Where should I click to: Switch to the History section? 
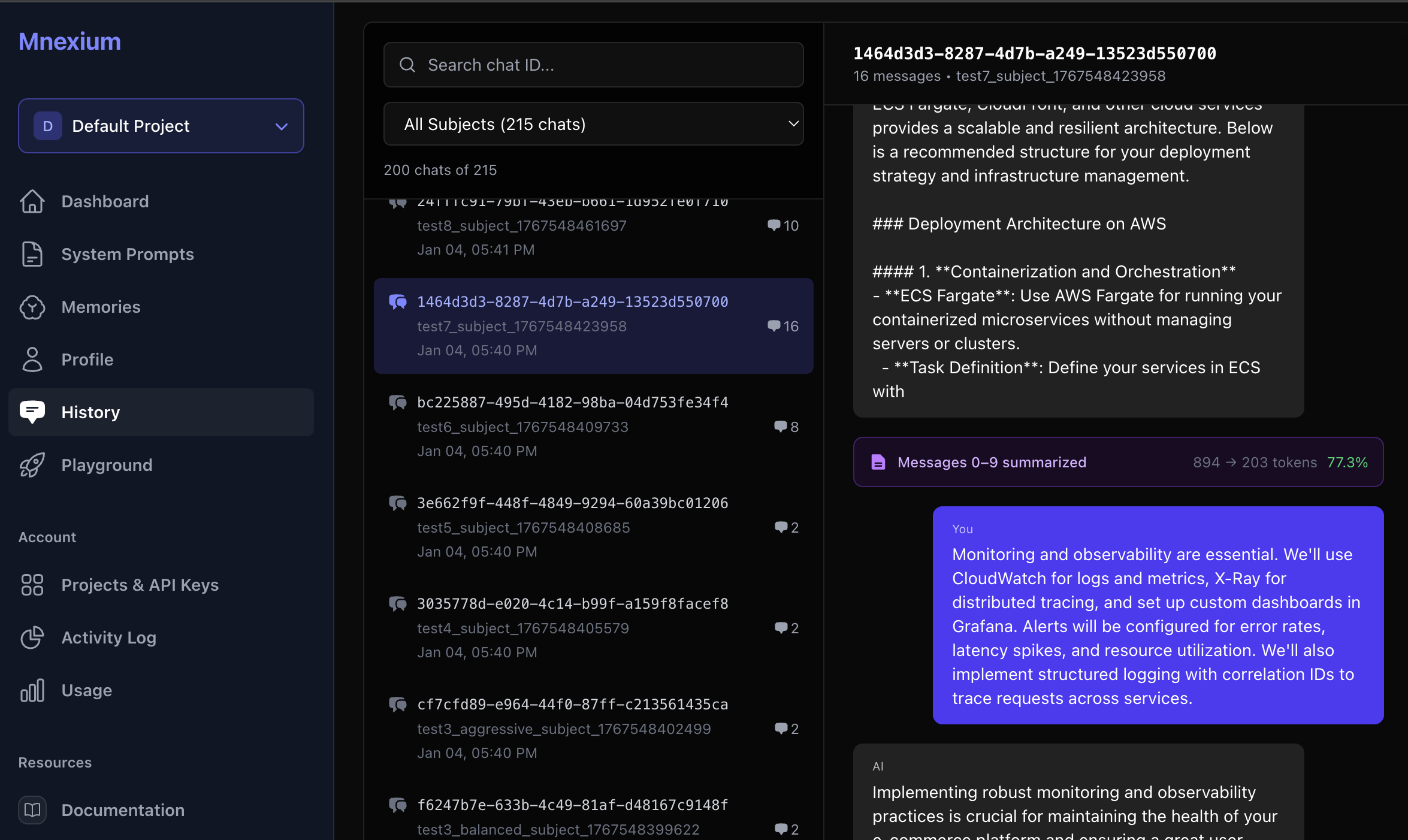point(90,412)
